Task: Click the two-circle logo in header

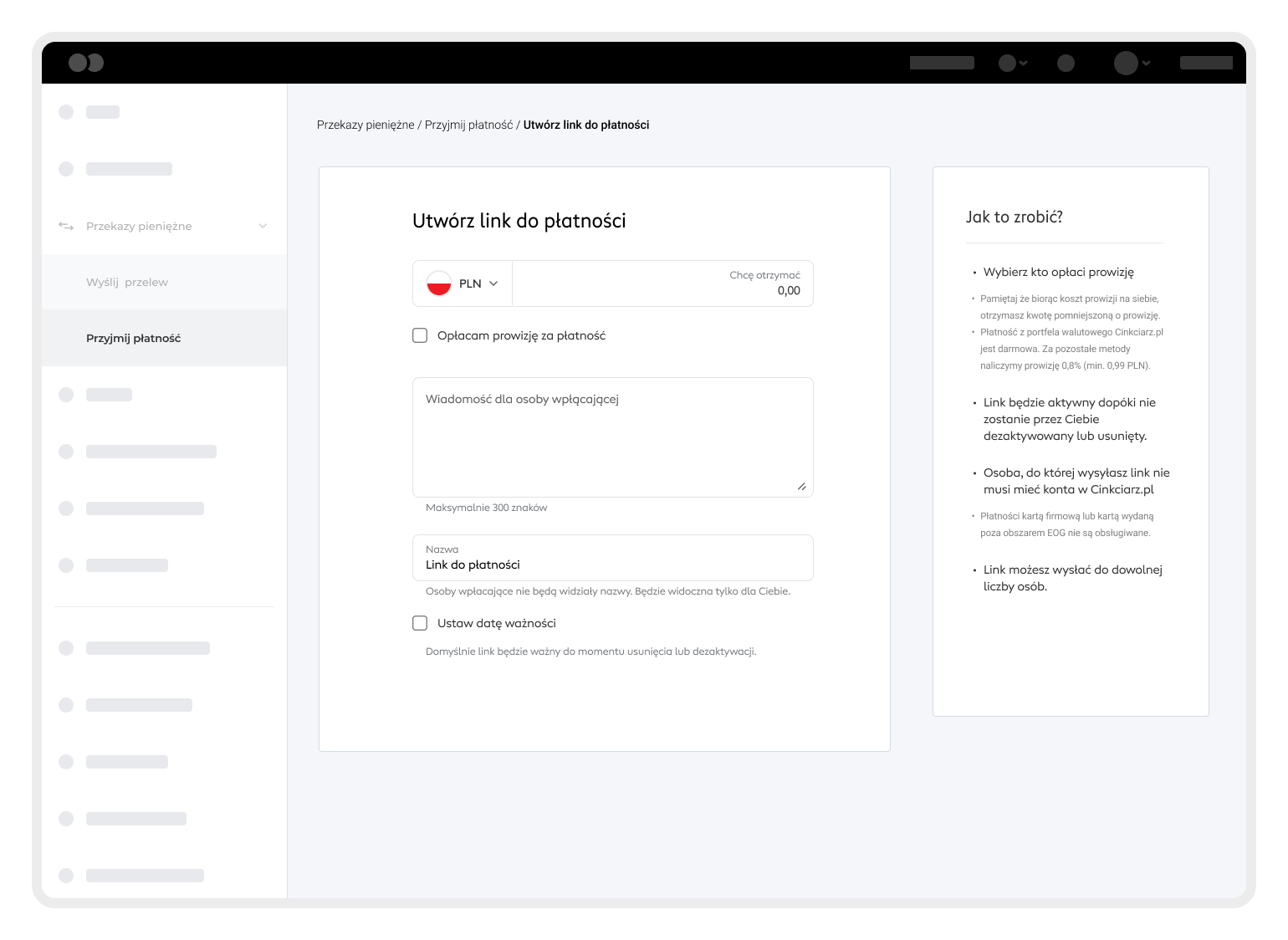Action: [x=85, y=63]
